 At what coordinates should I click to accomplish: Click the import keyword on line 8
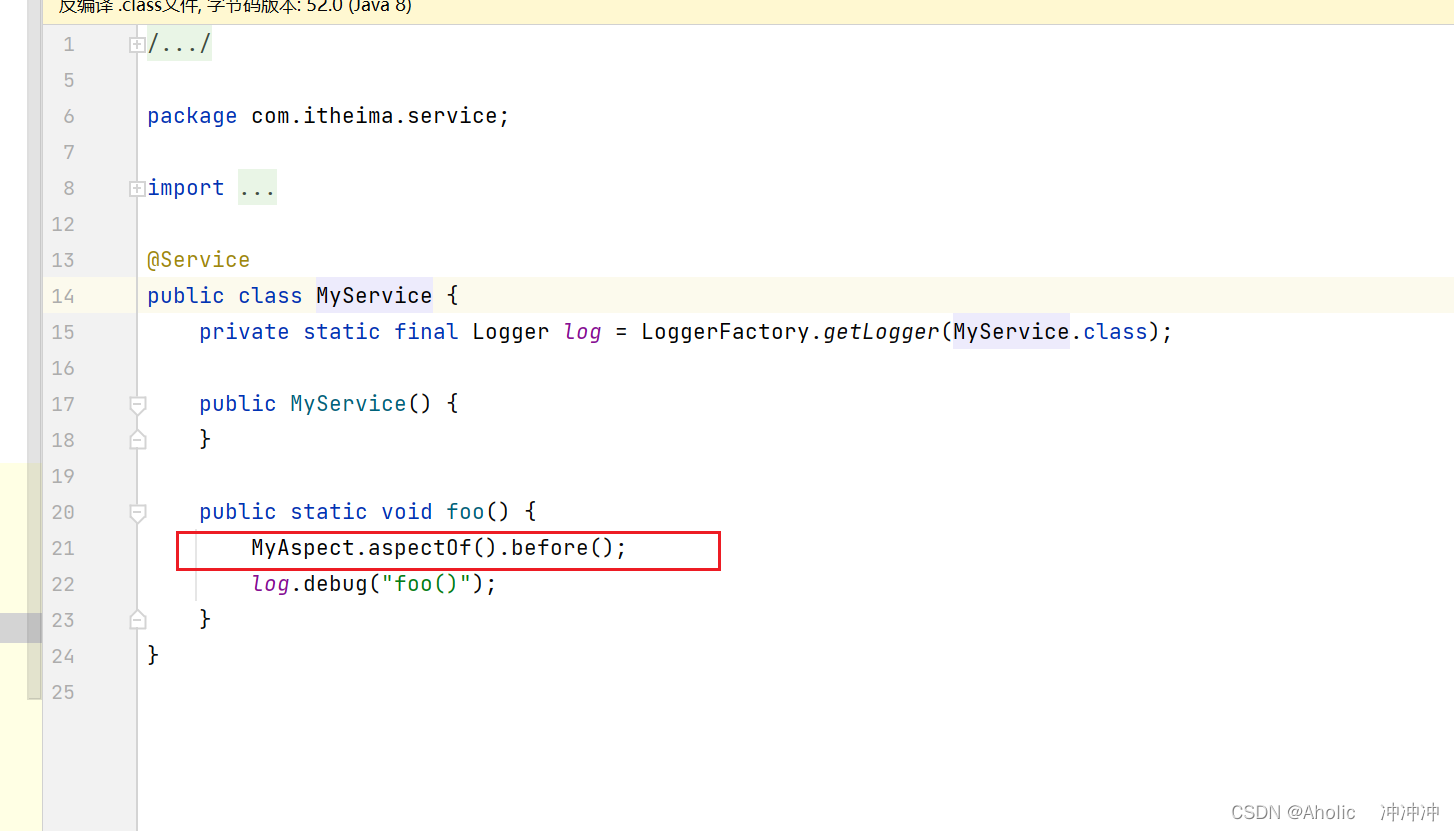click(186, 188)
